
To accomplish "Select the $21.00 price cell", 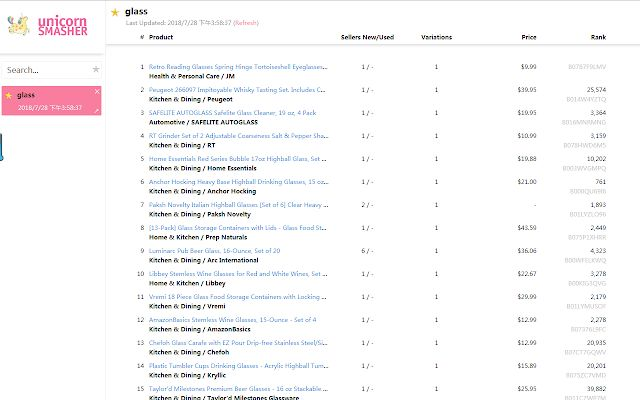I will pyautogui.click(x=527, y=182).
